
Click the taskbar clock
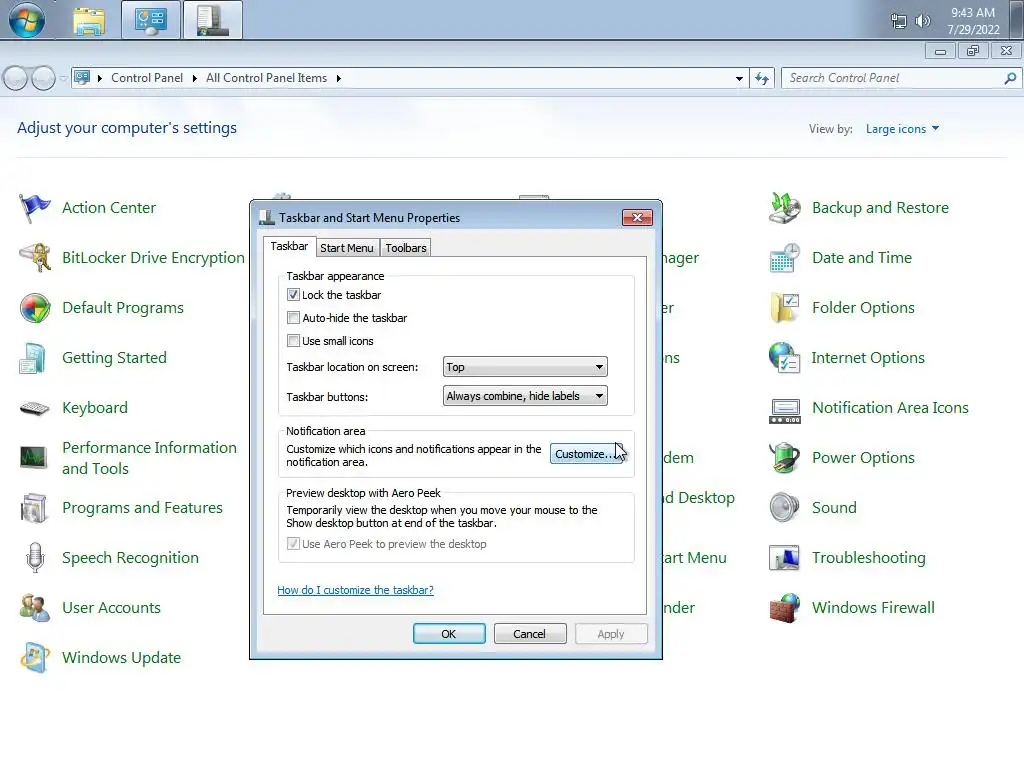tap(973, 21)
